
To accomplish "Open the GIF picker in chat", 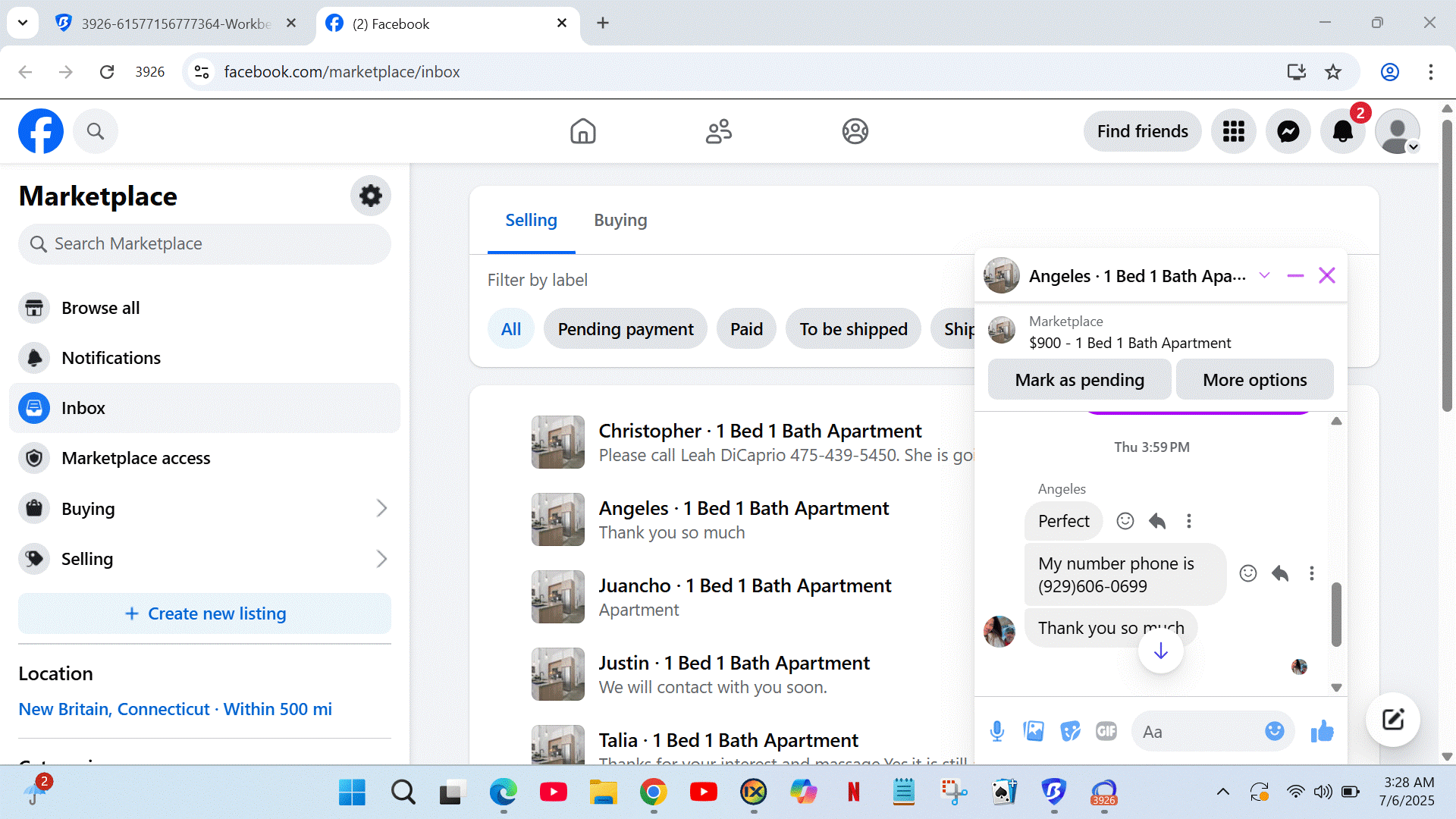I will tap(1106, 731).
